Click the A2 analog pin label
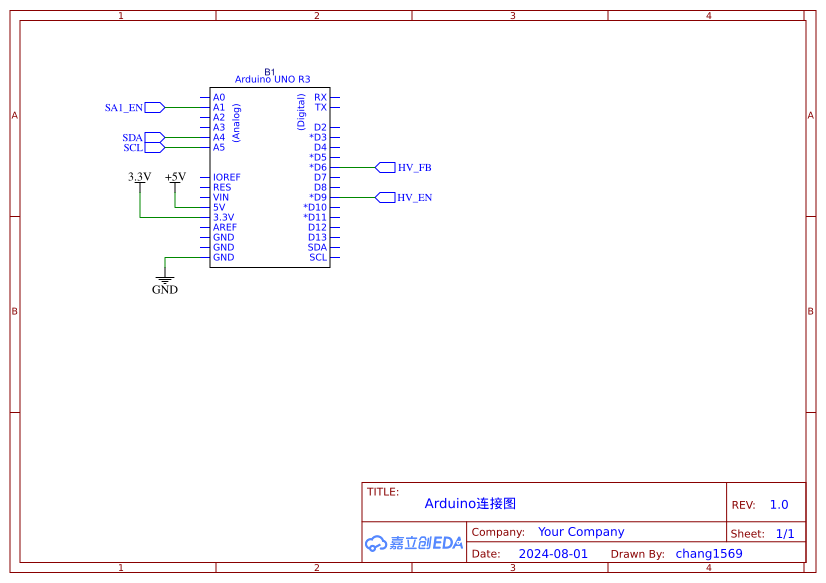This screenshot has width=826, height=583. 219,117
